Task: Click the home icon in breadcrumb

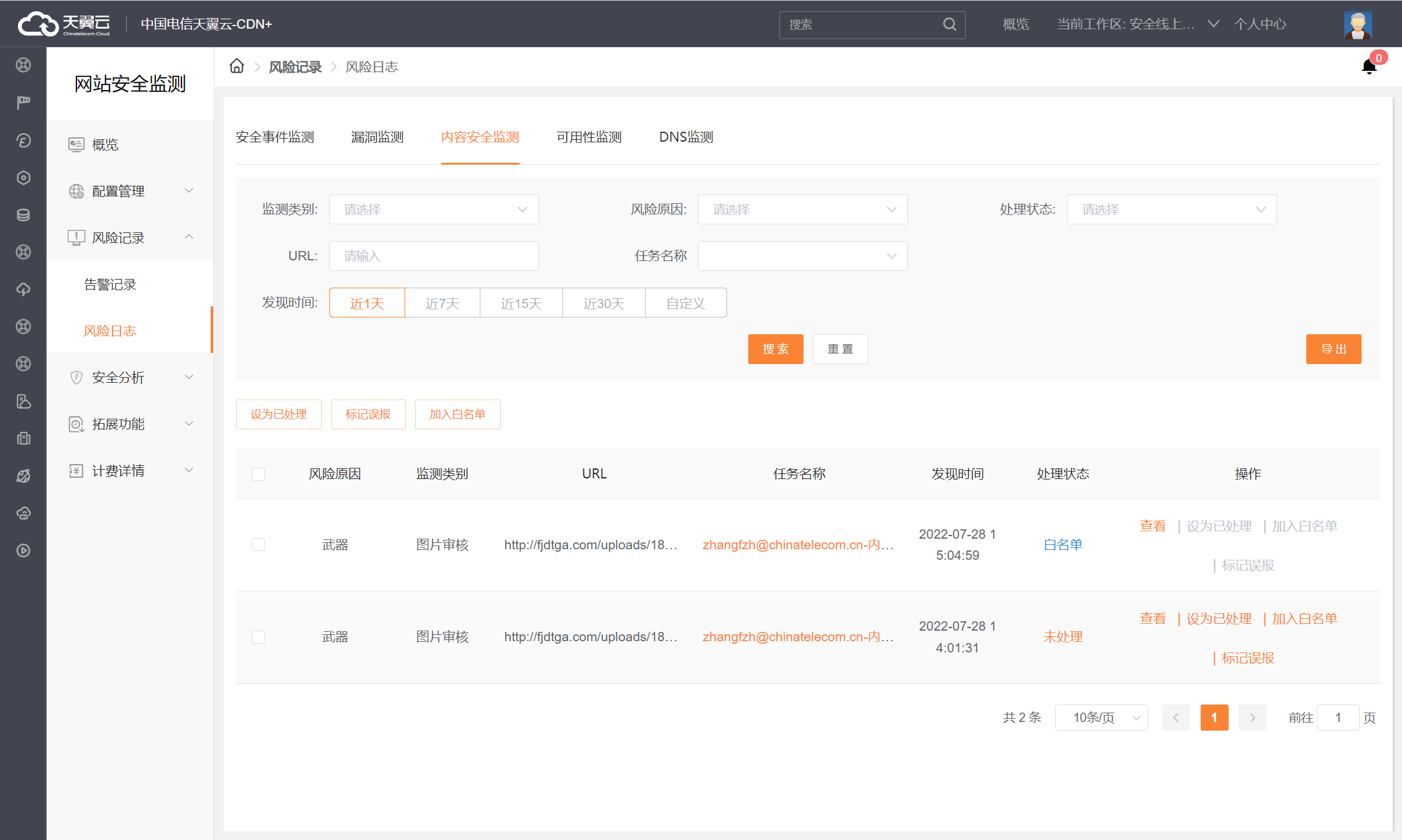Action: [x=236, y=66]
